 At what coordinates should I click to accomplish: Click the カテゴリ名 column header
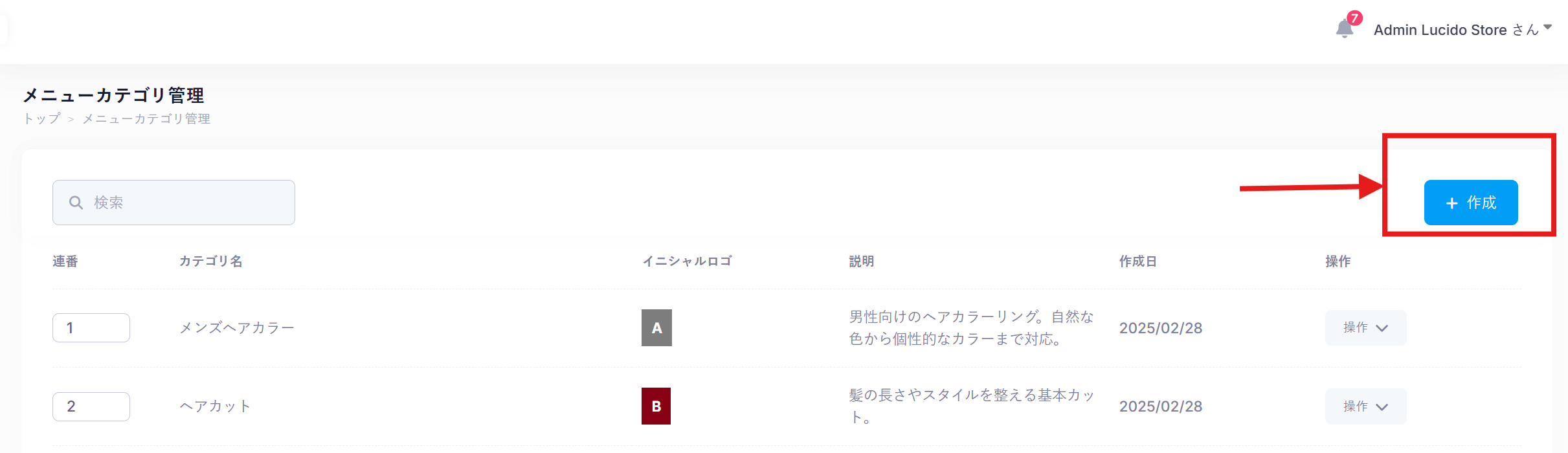(x=211, y=261)
